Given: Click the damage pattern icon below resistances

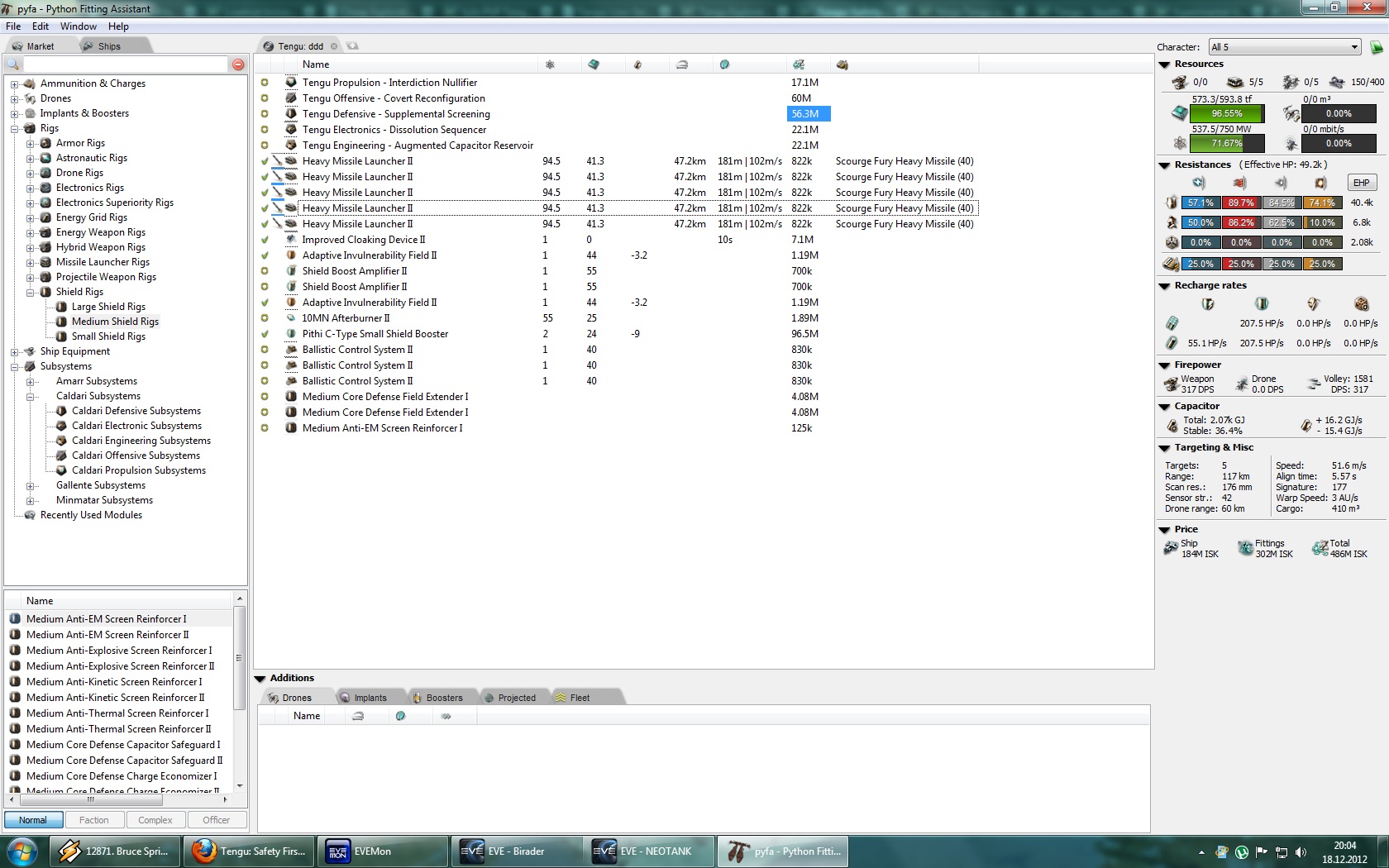Looking at the screenshot, I should [1172, 264].
